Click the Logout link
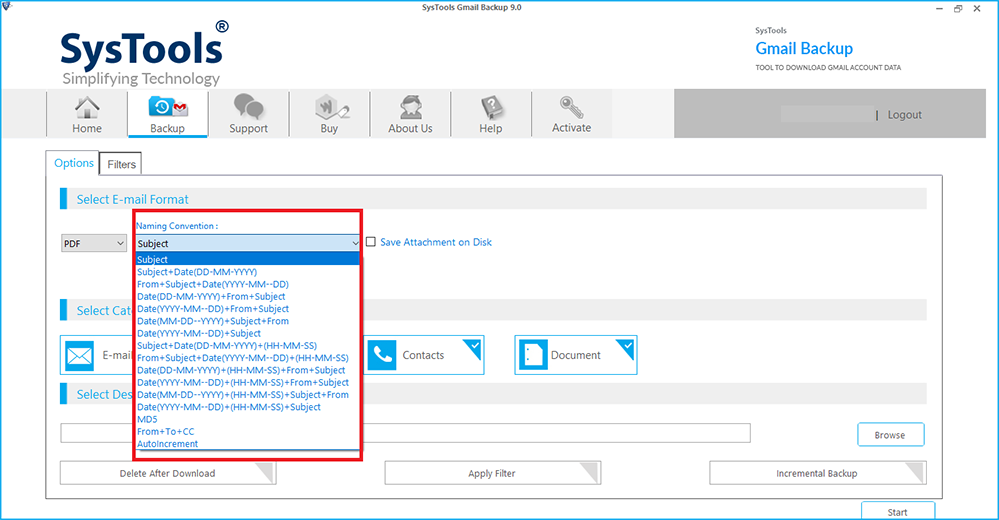The image size is (999, 520). 904,115
